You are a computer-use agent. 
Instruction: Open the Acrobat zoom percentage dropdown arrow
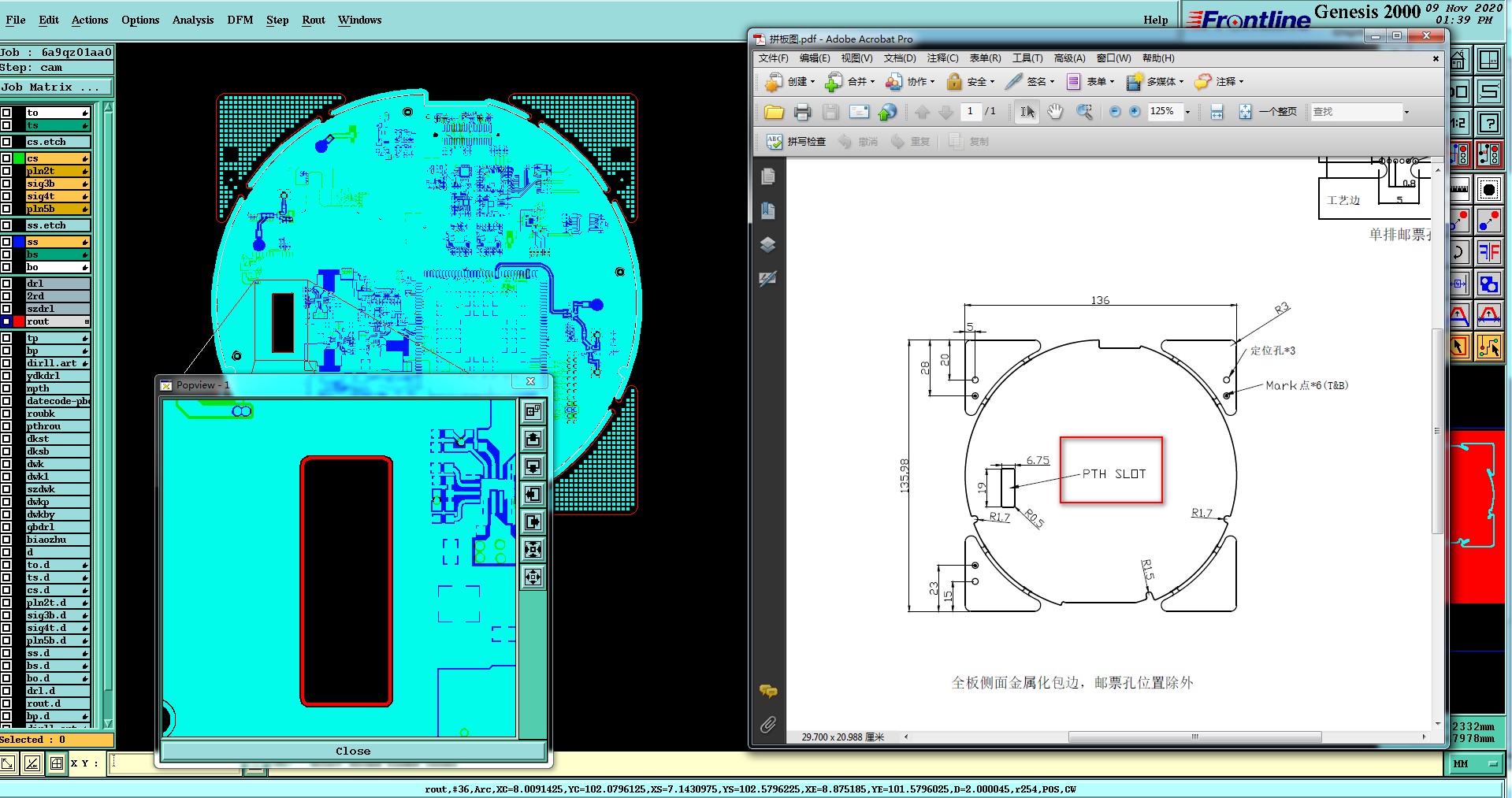coord(1187,112)
